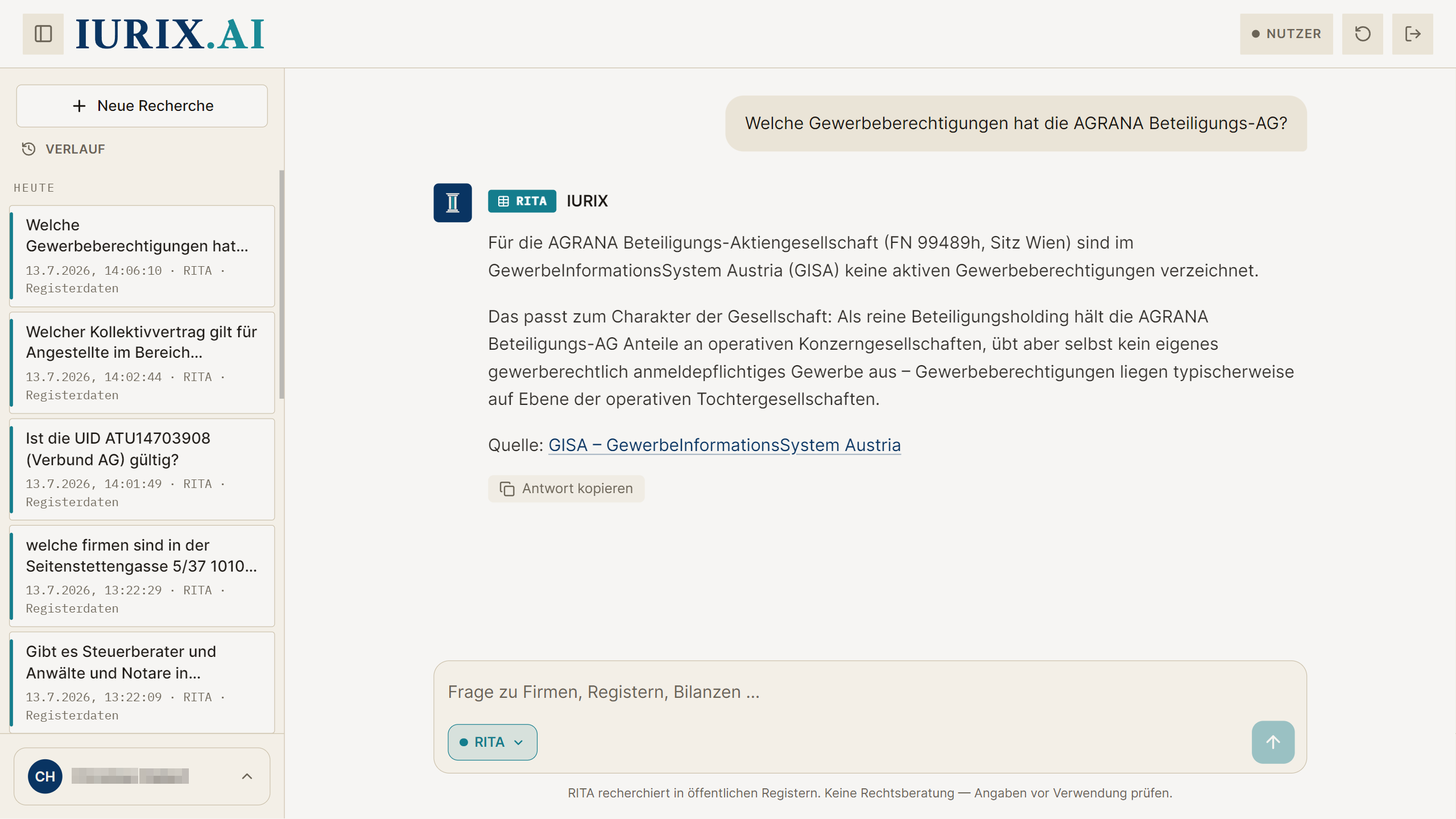This screenshot has width=1456, height=819.
Task: Click the RITA badge in the answer header
Action: pos(522,201)
